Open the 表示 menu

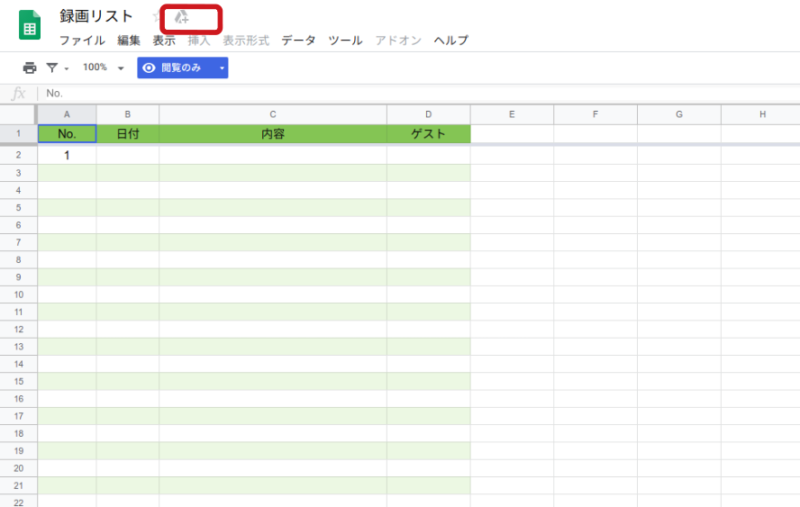coord(164,40)
